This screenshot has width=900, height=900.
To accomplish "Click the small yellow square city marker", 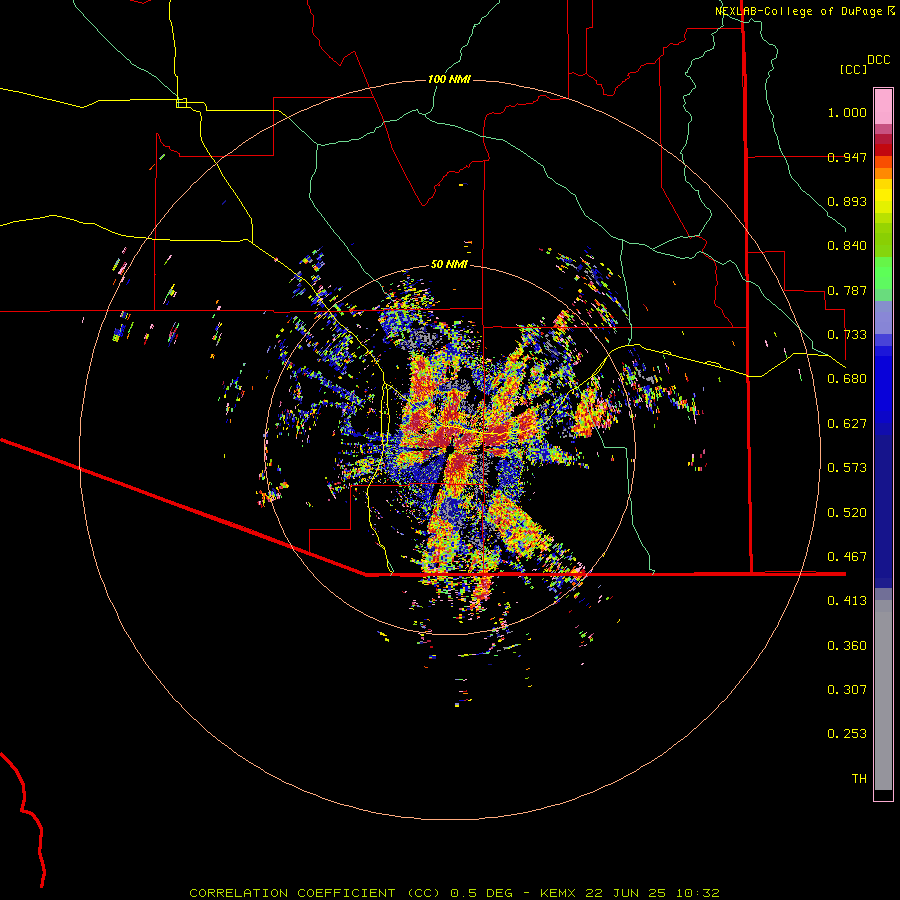I will [x=181, y=103].
